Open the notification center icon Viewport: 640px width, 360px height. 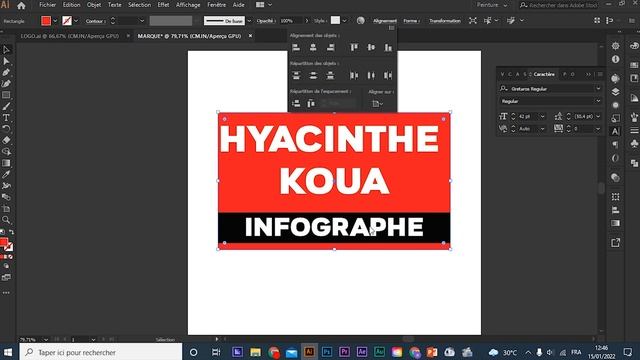[628, 352]
